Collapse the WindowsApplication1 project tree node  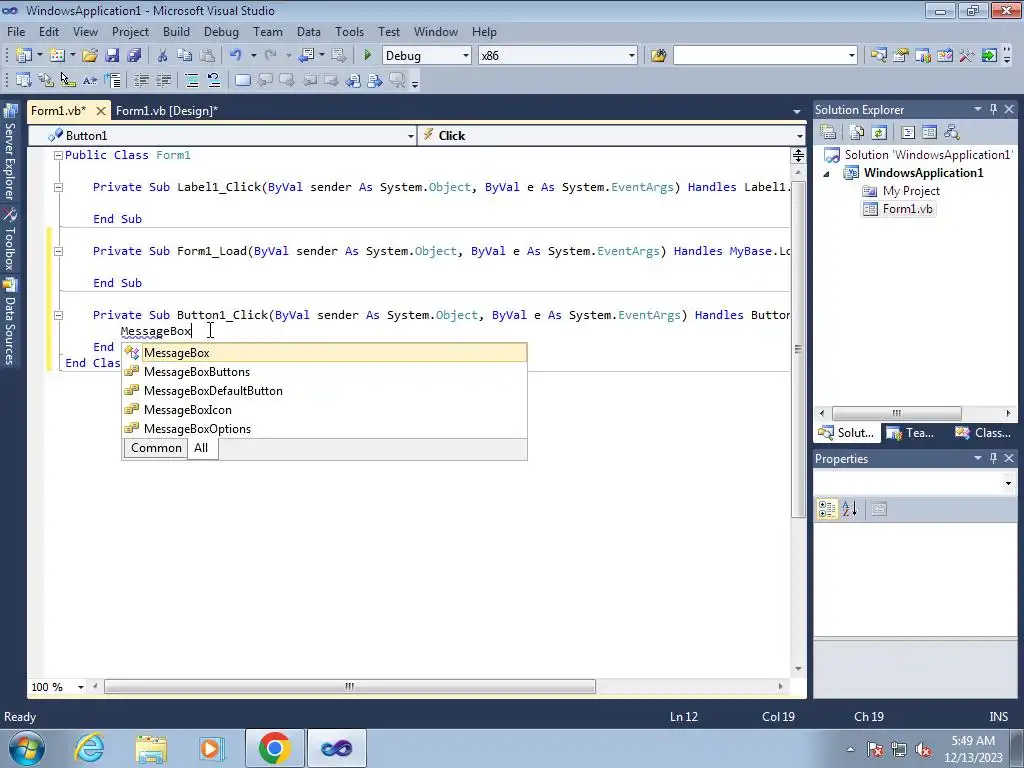pyautogui.click(x=826, y=174)
